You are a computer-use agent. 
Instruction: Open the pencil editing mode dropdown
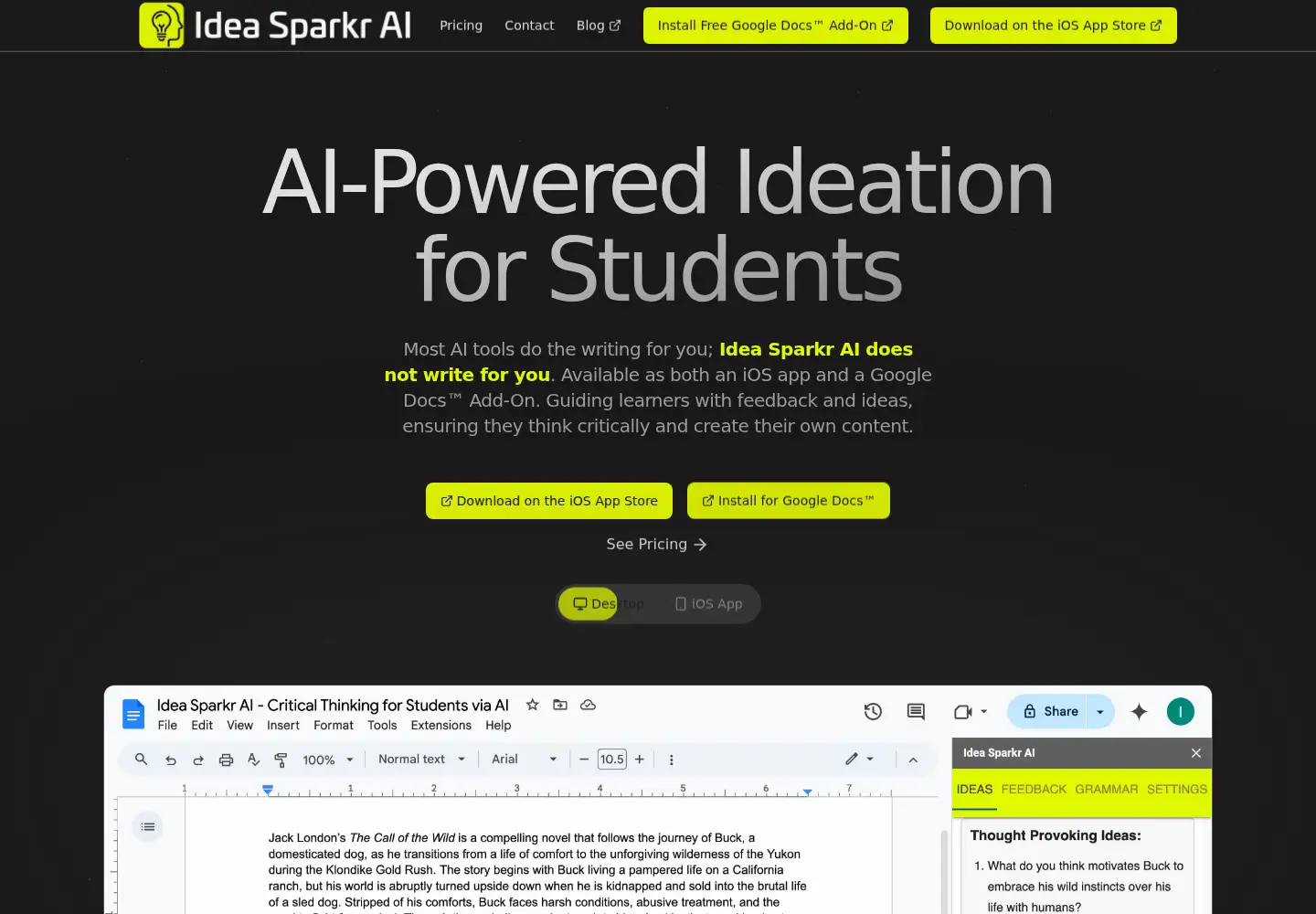859,760
